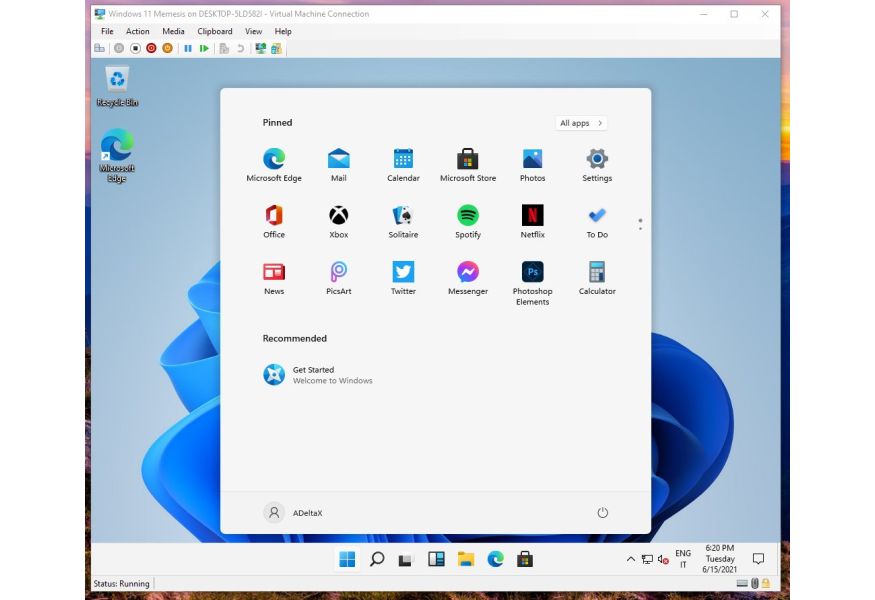The image size is (875, 600).
Task: Open File Explorer from the taskbar
Action: [x=465, y=559]
